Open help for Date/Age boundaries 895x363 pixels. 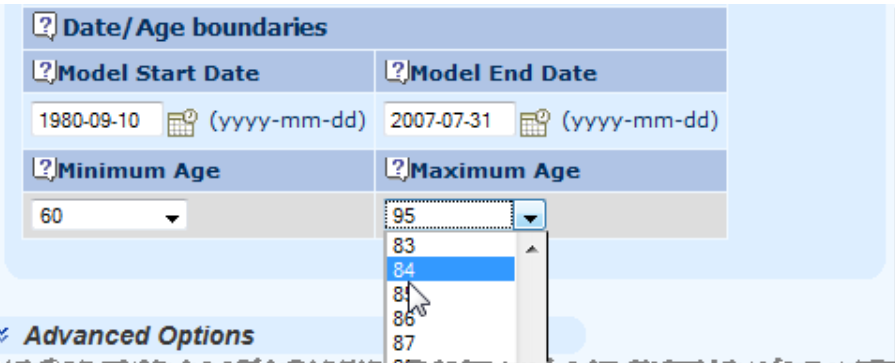click(45, 26)
